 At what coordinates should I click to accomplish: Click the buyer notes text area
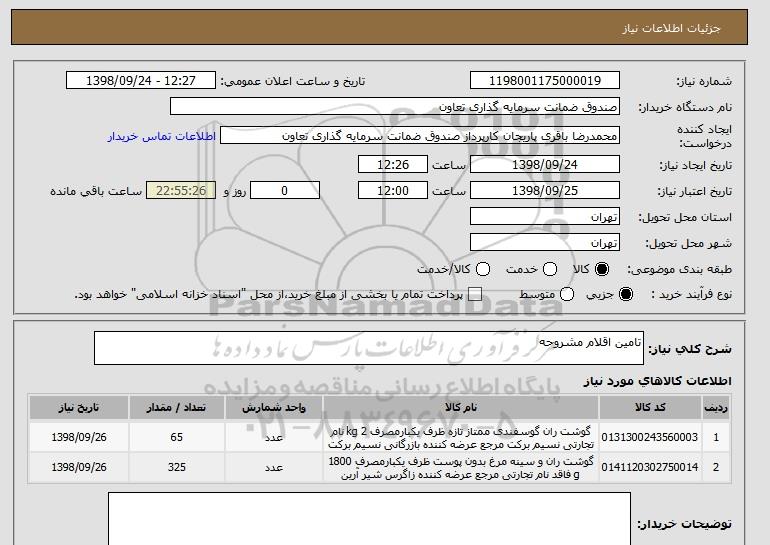coord(369,518)
